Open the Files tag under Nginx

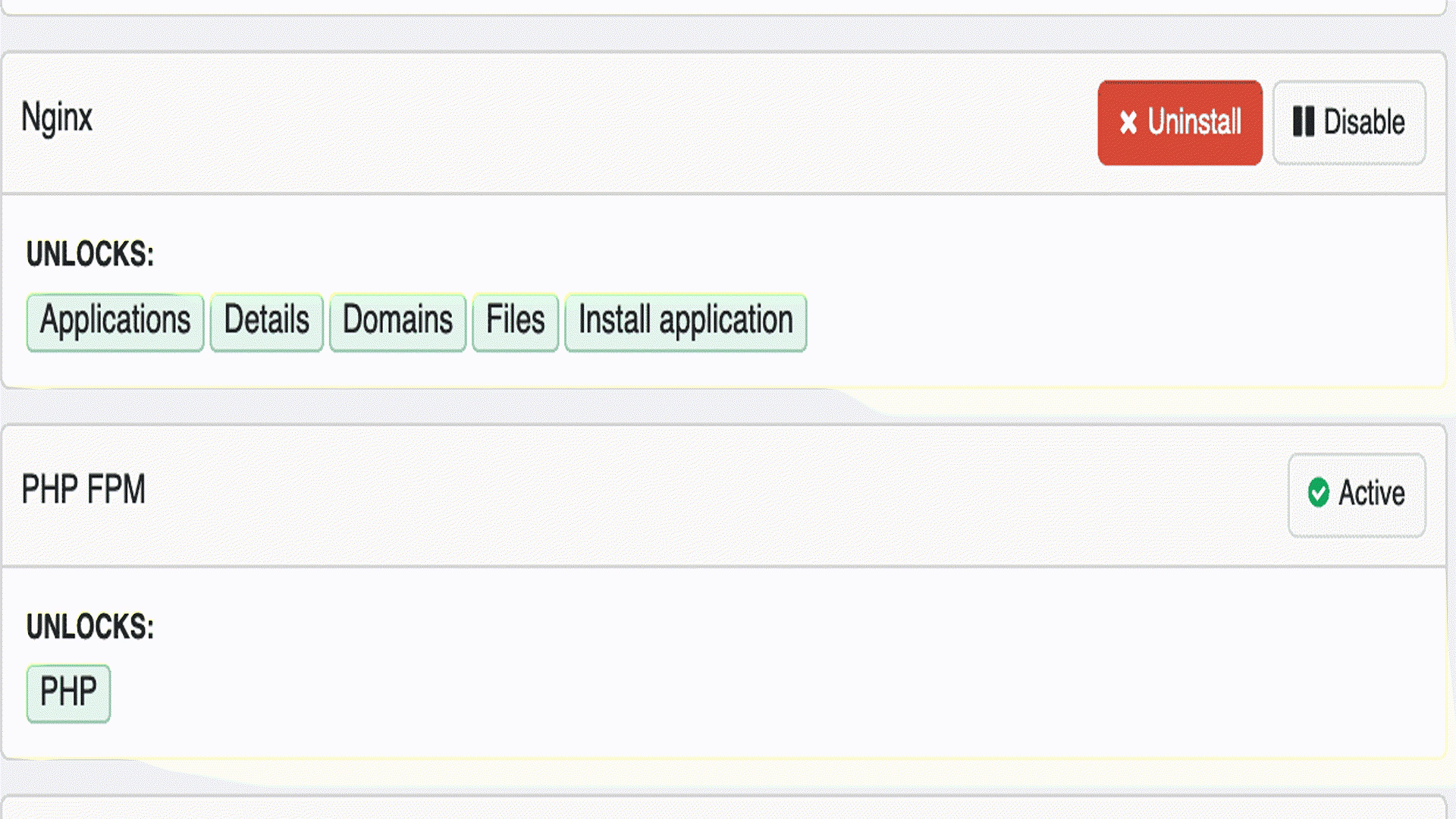(515, 322)
